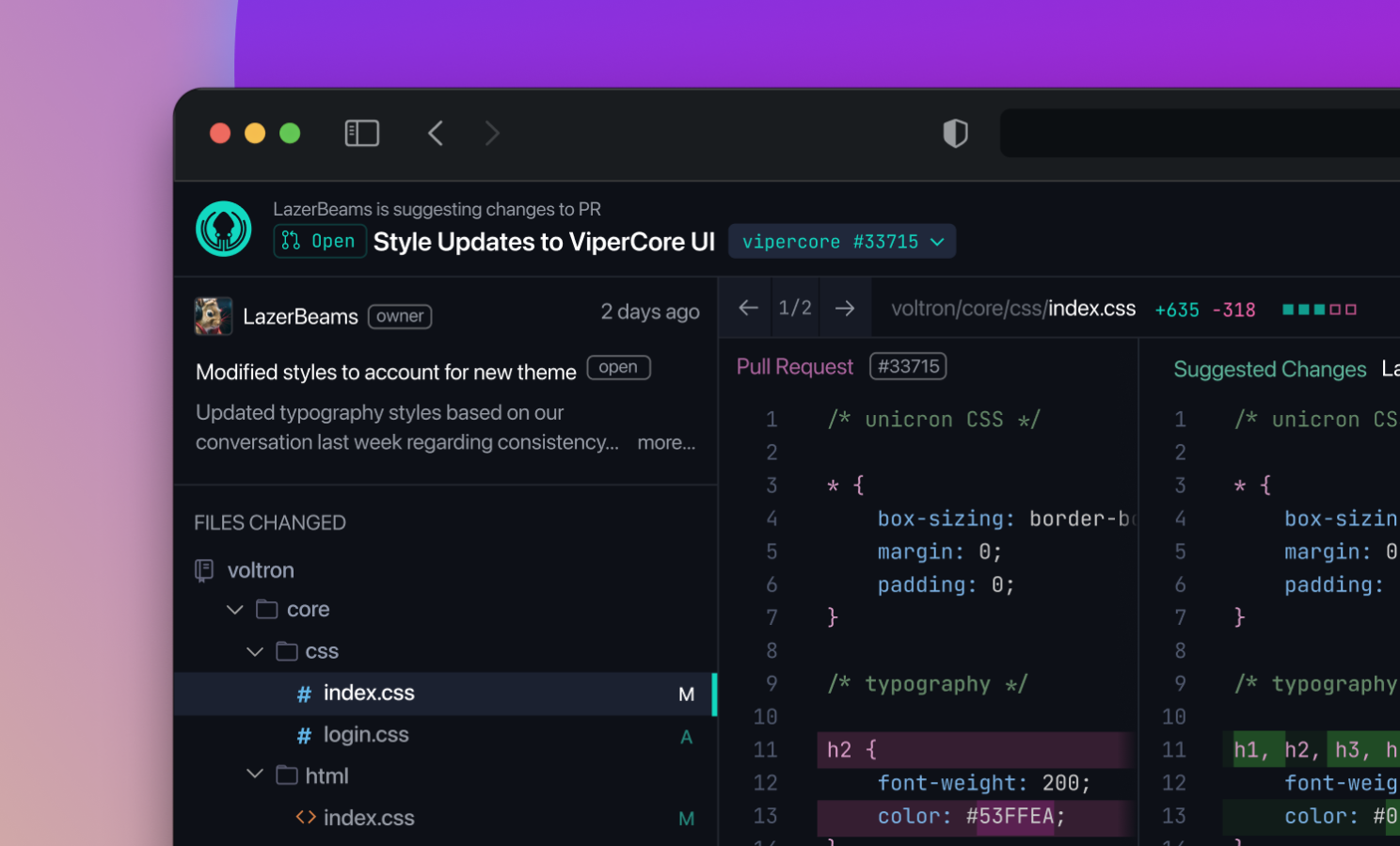
Task: Click the /* typography */ comment in Pull Request pane
Action: point(927,684)
